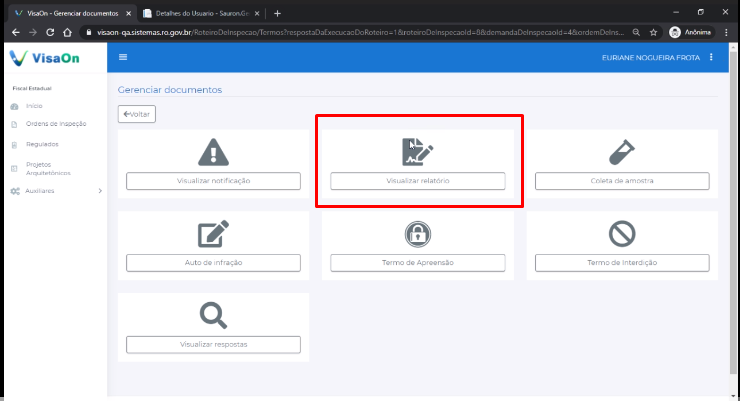Click the browser address bar URL

tap(360, 32)
